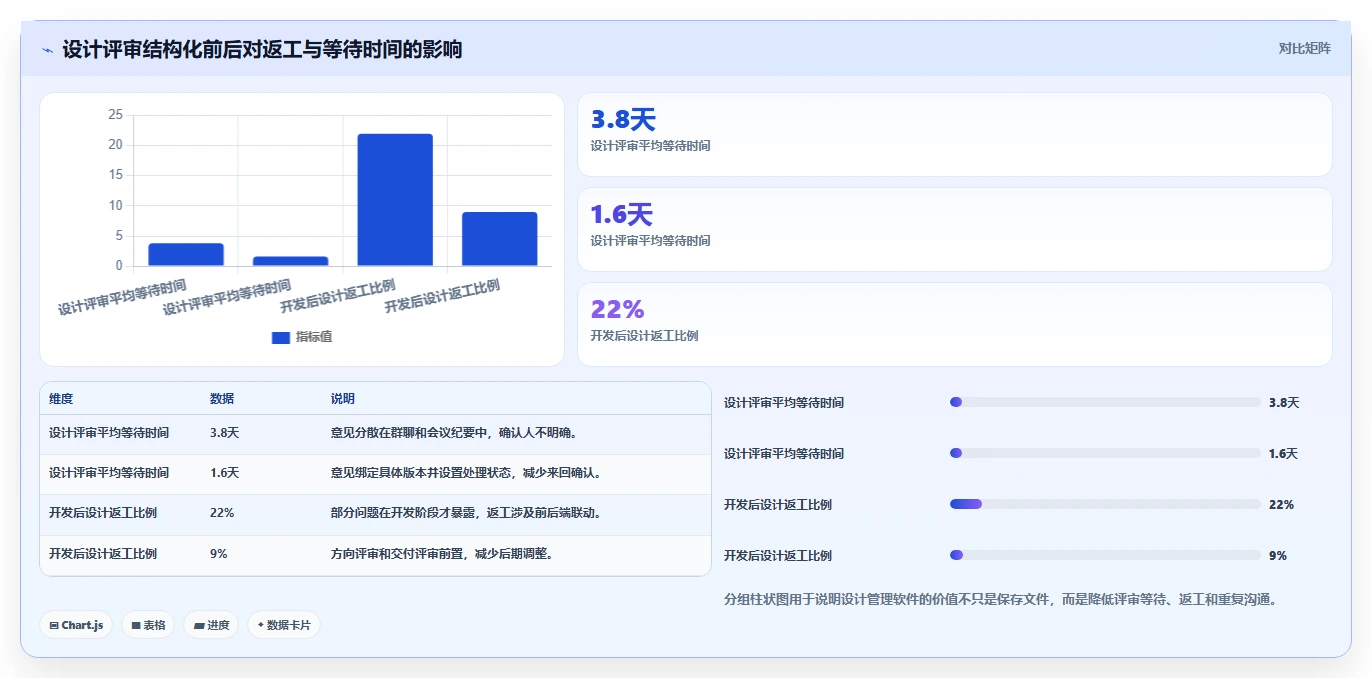This screenshot has height=678, width=1372.
Task: Select the 数据卡片 chip label
Action: tap(289, 625)
